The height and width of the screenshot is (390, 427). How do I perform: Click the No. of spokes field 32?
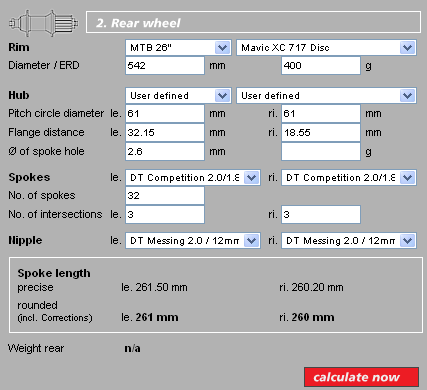165,195
